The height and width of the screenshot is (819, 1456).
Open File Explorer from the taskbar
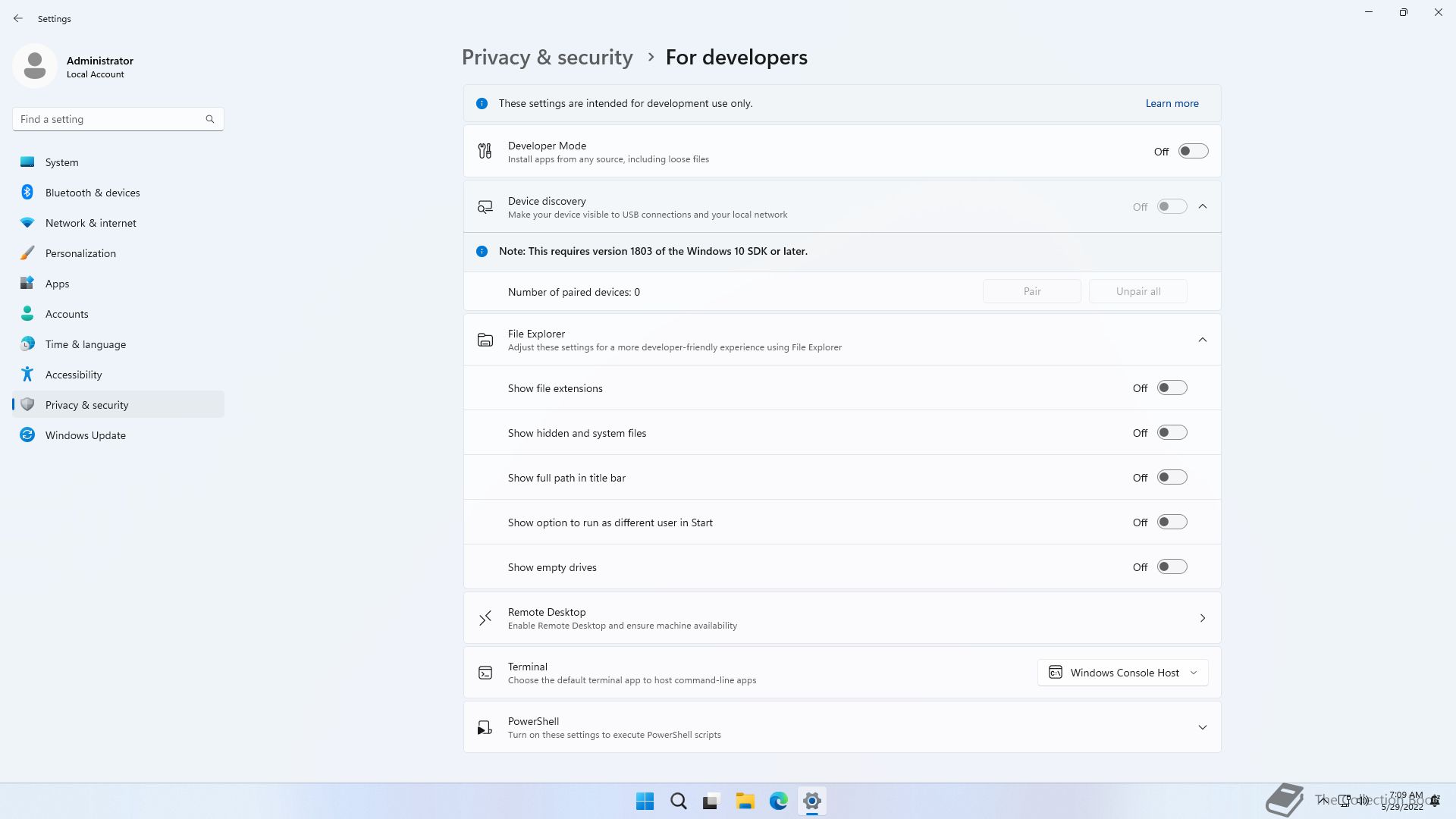[x=745, y=802]
